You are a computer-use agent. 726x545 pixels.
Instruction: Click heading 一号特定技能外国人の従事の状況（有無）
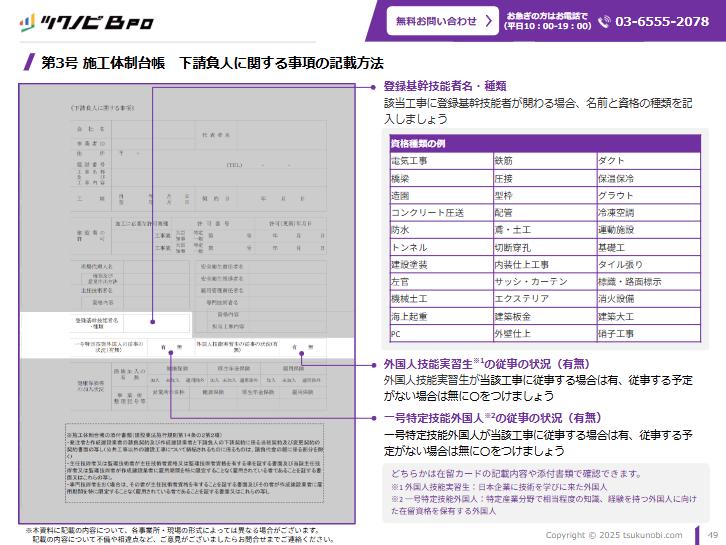[492, 418]
